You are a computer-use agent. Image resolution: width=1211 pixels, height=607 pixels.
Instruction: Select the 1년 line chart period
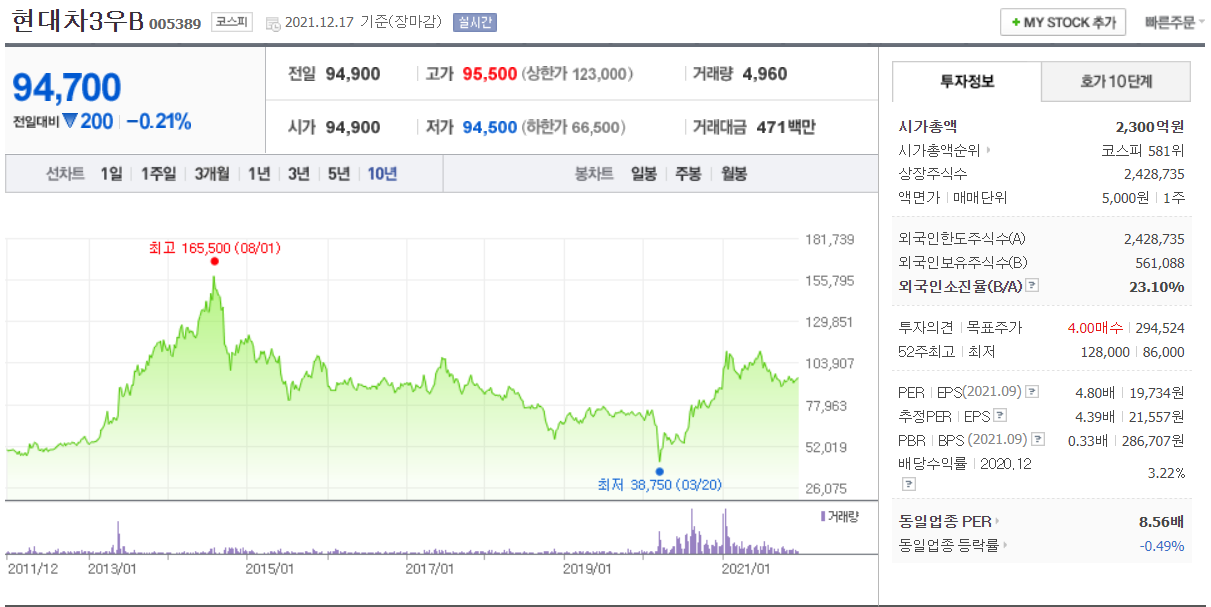[259, 173]
